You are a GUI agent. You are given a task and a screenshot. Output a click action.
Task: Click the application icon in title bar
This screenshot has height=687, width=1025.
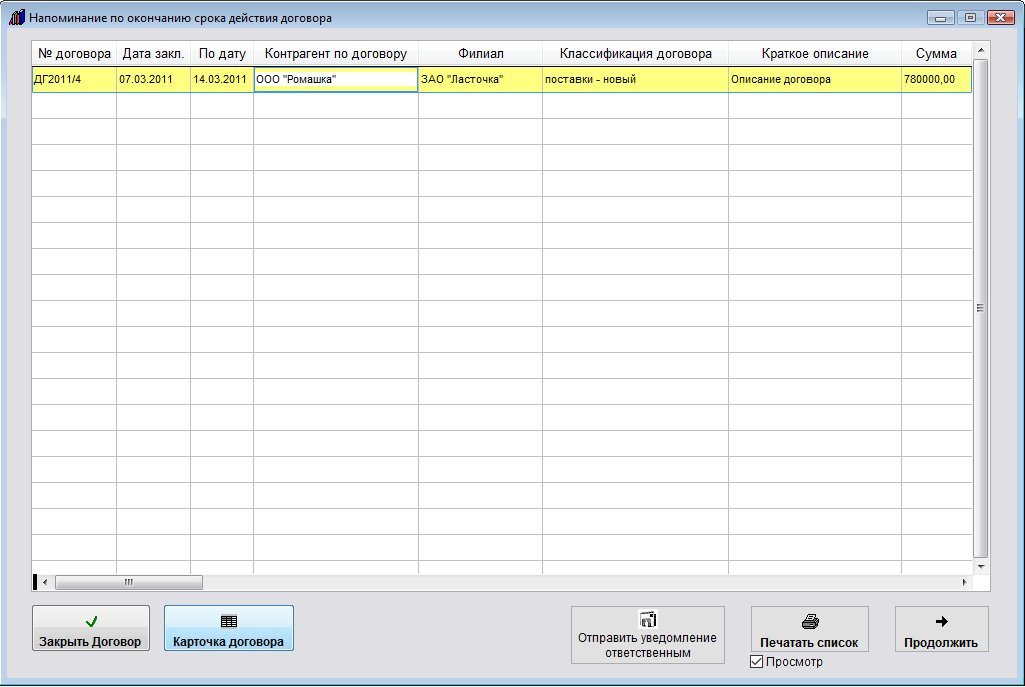(x=16, y=18)
